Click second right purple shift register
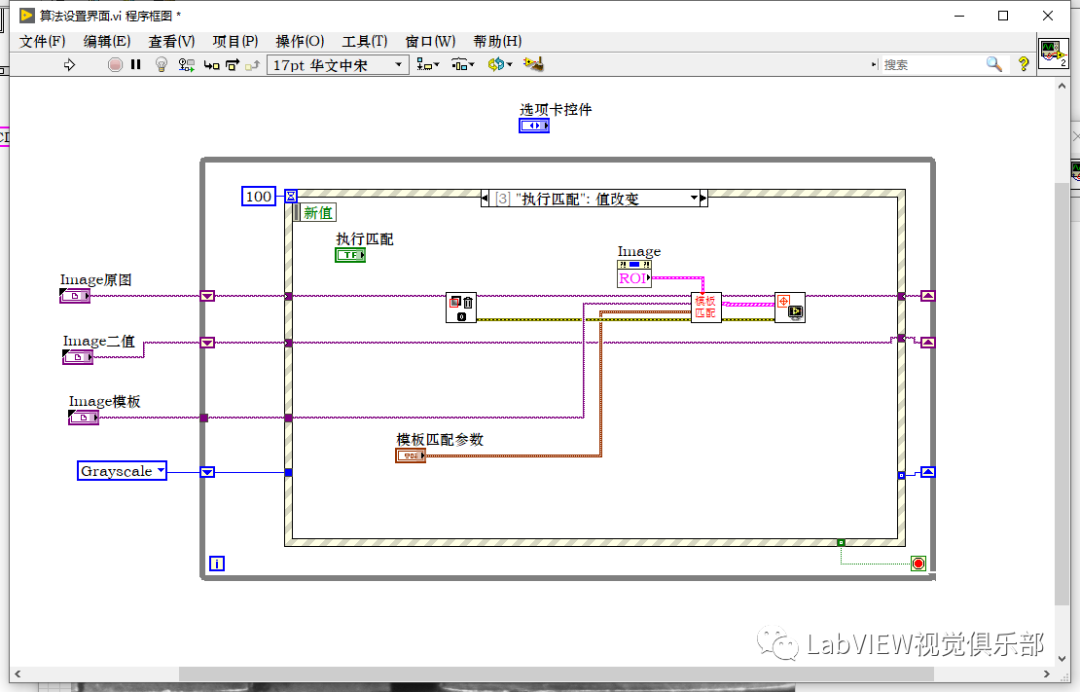Screen dimensions: 1080x692 (x=928, y=343)
